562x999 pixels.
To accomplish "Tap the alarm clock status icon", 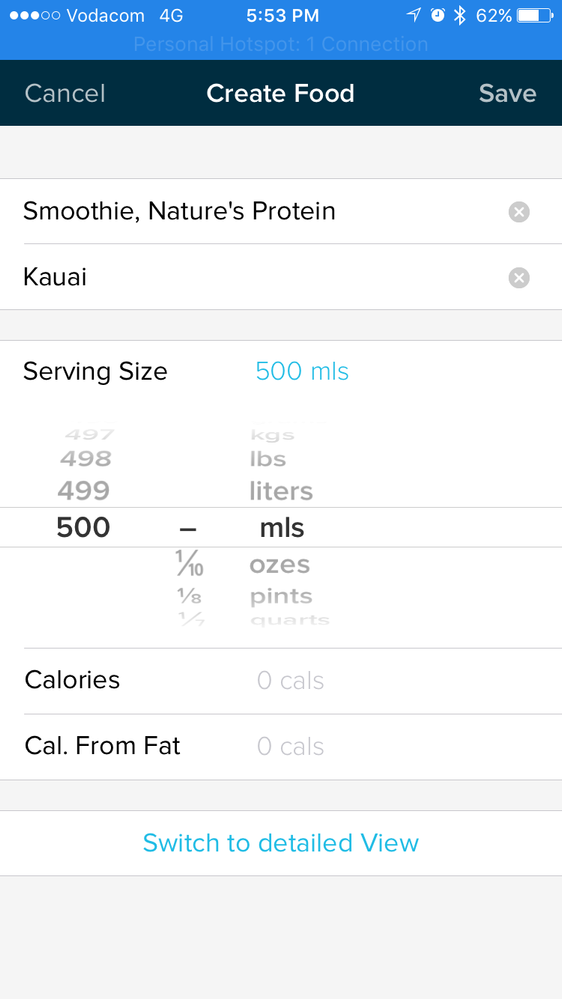I will click(x=437, y=16).
